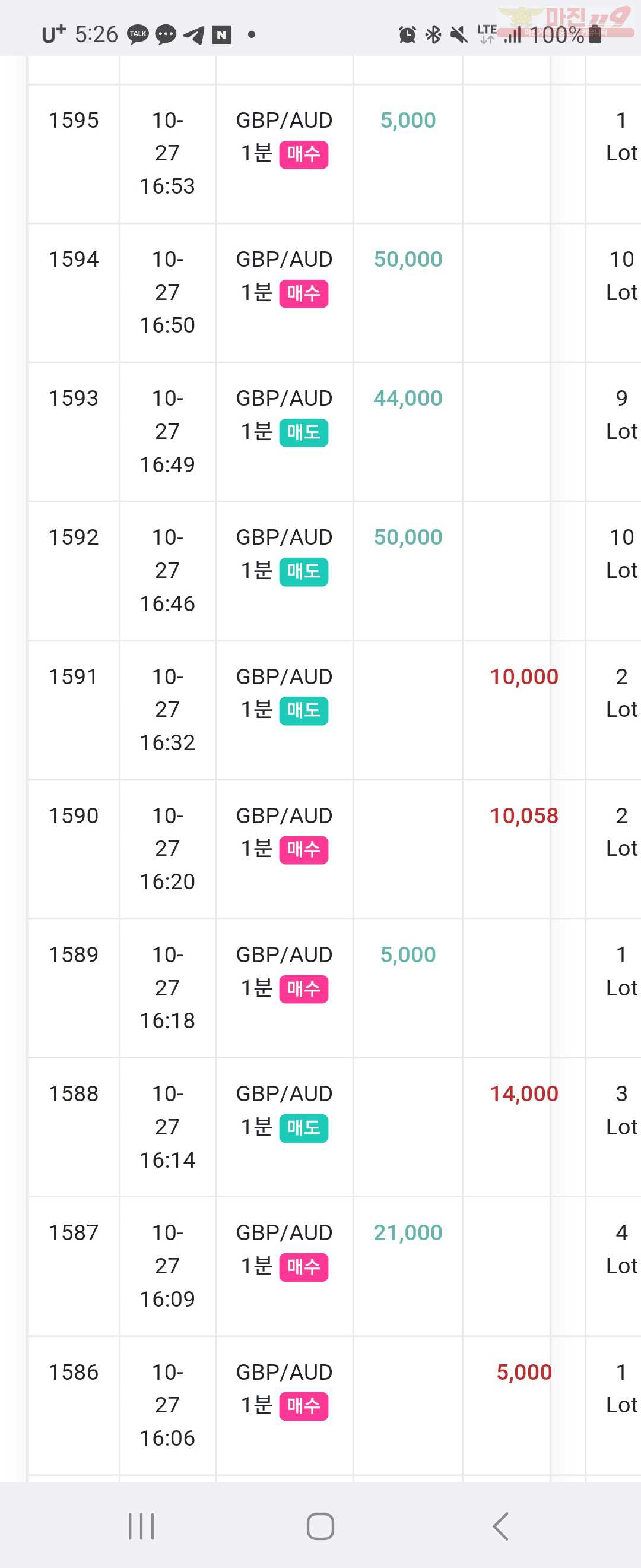Select the 14,000 loss in row 1588

(524, 1094)
